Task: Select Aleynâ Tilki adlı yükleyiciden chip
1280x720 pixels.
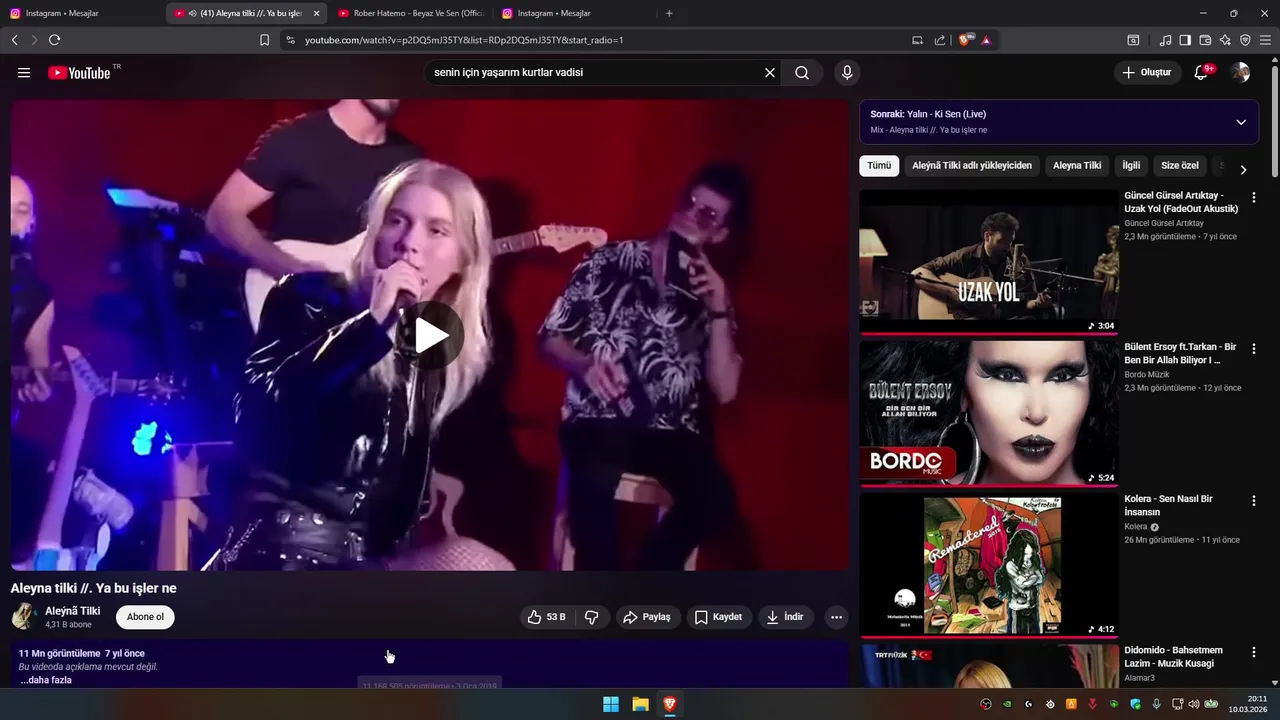Action: [972, 166]
